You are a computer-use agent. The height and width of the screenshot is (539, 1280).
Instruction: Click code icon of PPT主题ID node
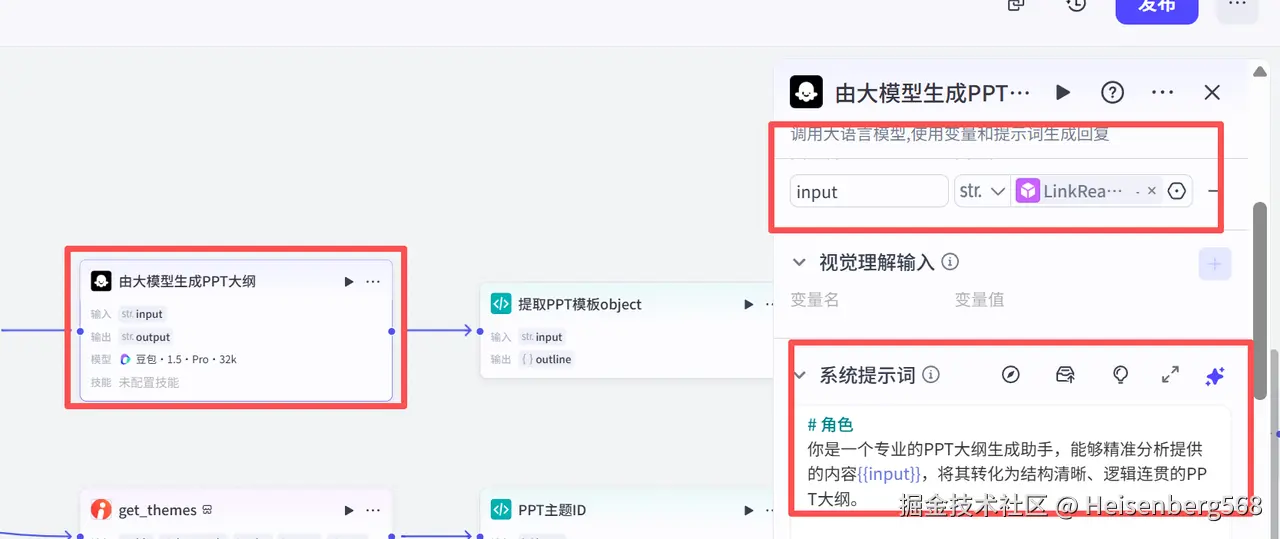[x=500, y=510]
